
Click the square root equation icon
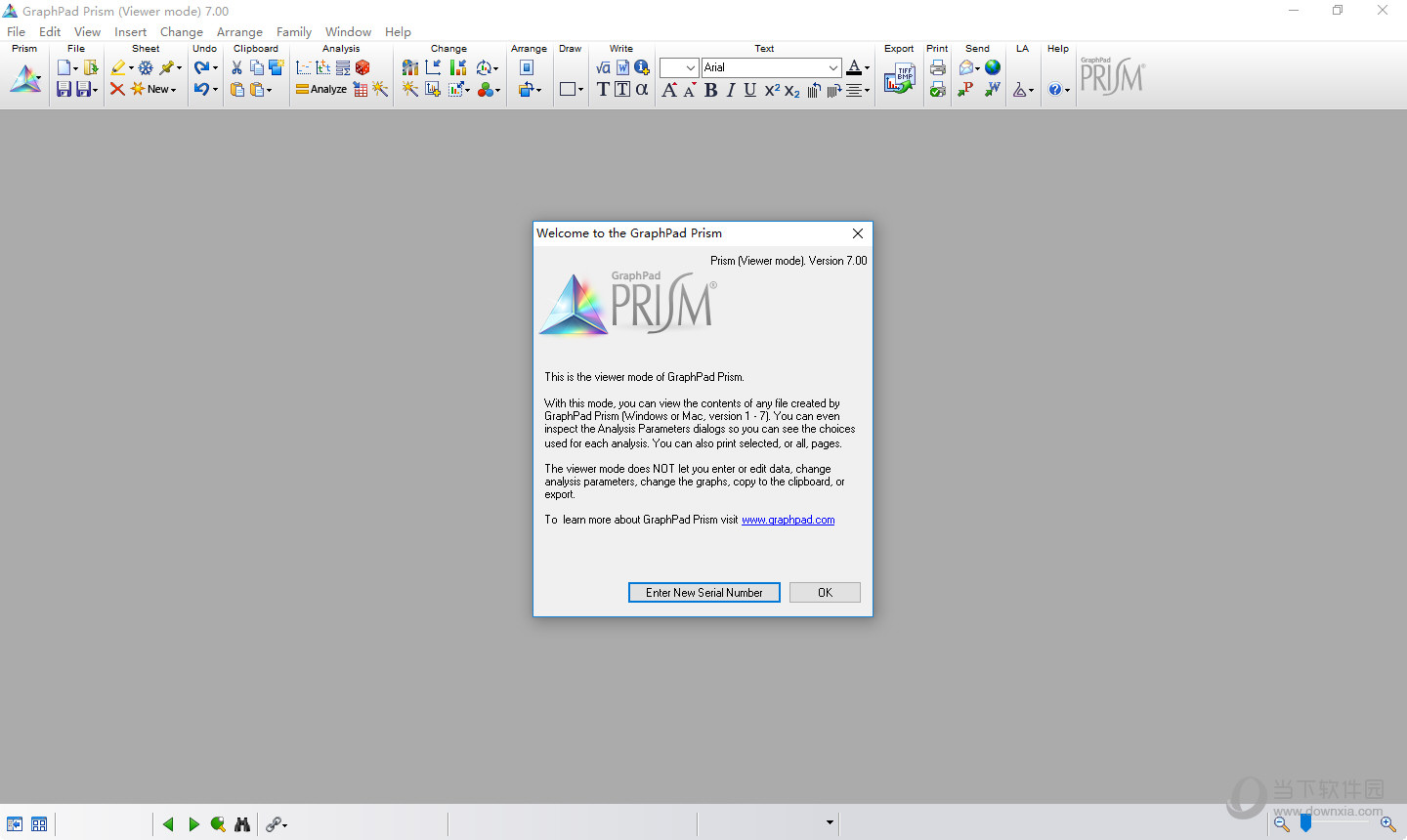pos(603,67)
